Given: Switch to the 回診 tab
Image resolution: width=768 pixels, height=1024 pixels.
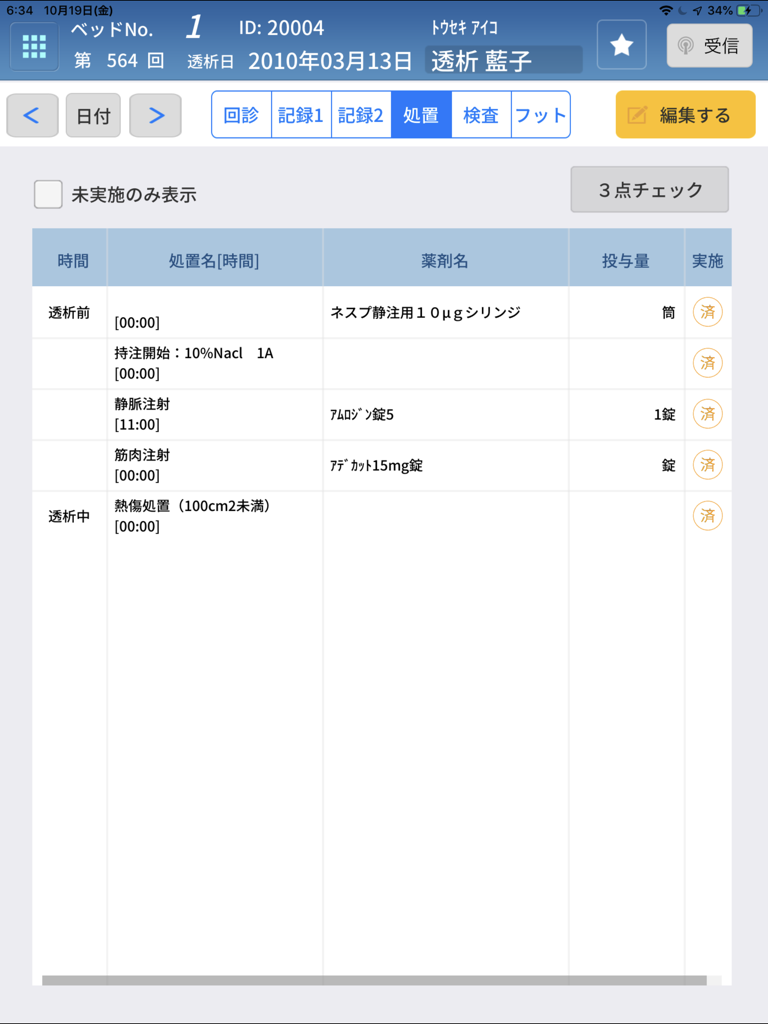Looking at the screenshot, I should [241, 115].
